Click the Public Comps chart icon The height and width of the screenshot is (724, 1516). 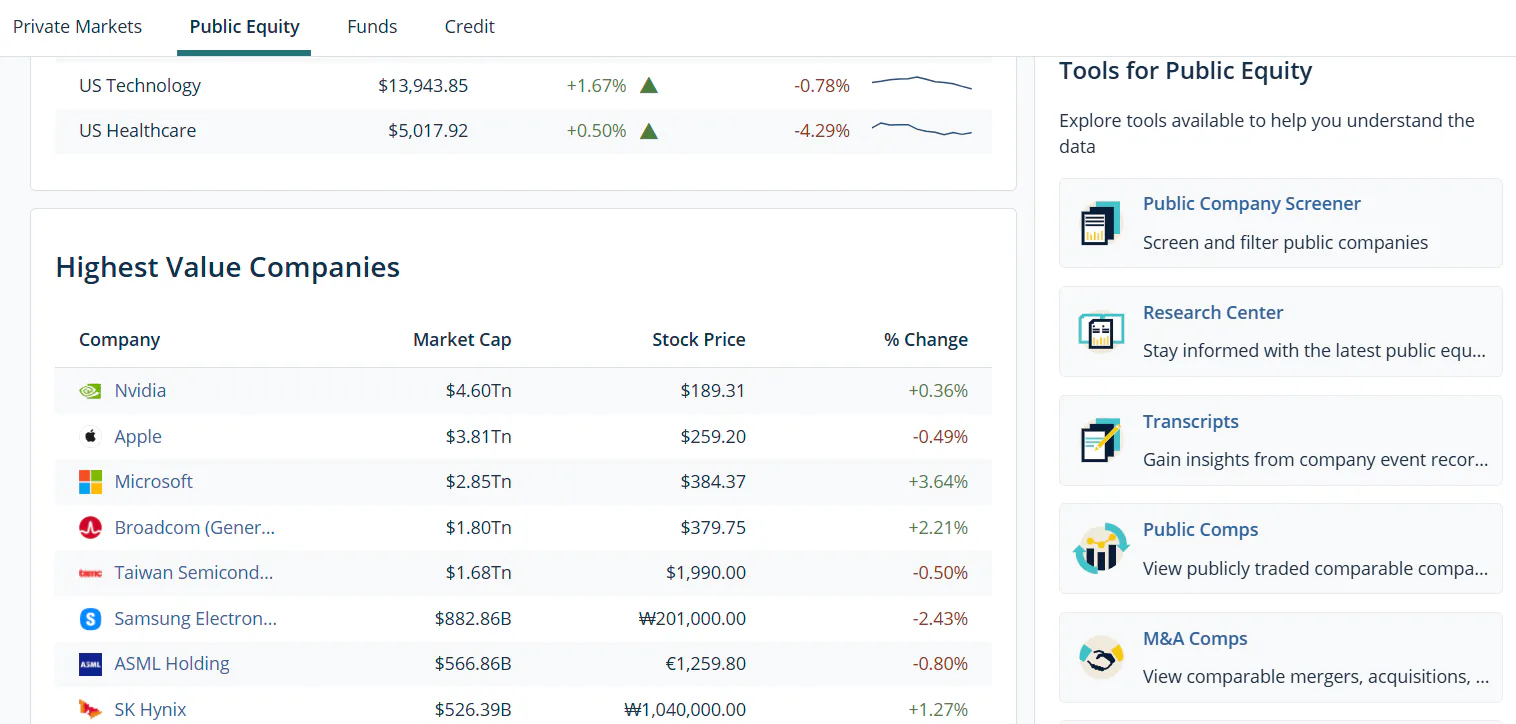pos(1101,549)
